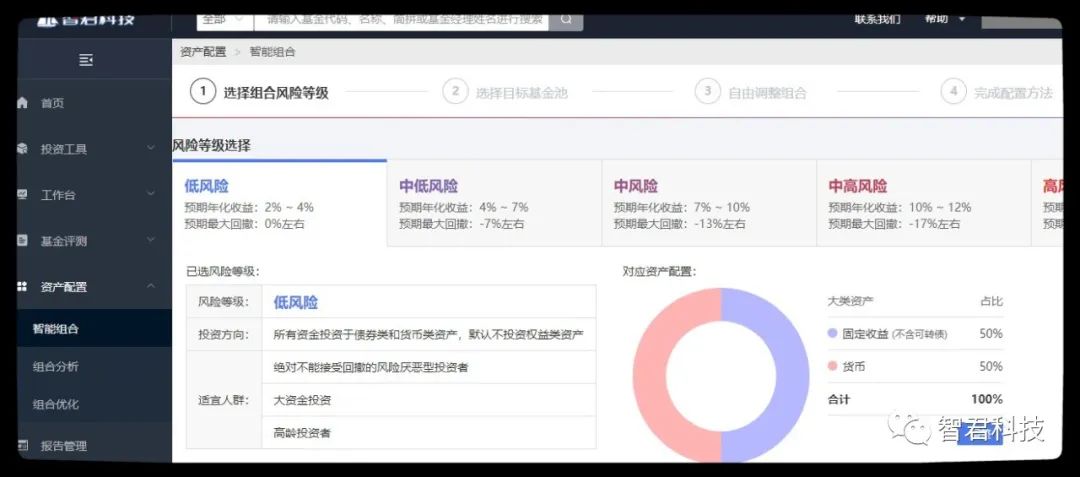Click the grid icon beside 资产配置

tap(23, 287)
